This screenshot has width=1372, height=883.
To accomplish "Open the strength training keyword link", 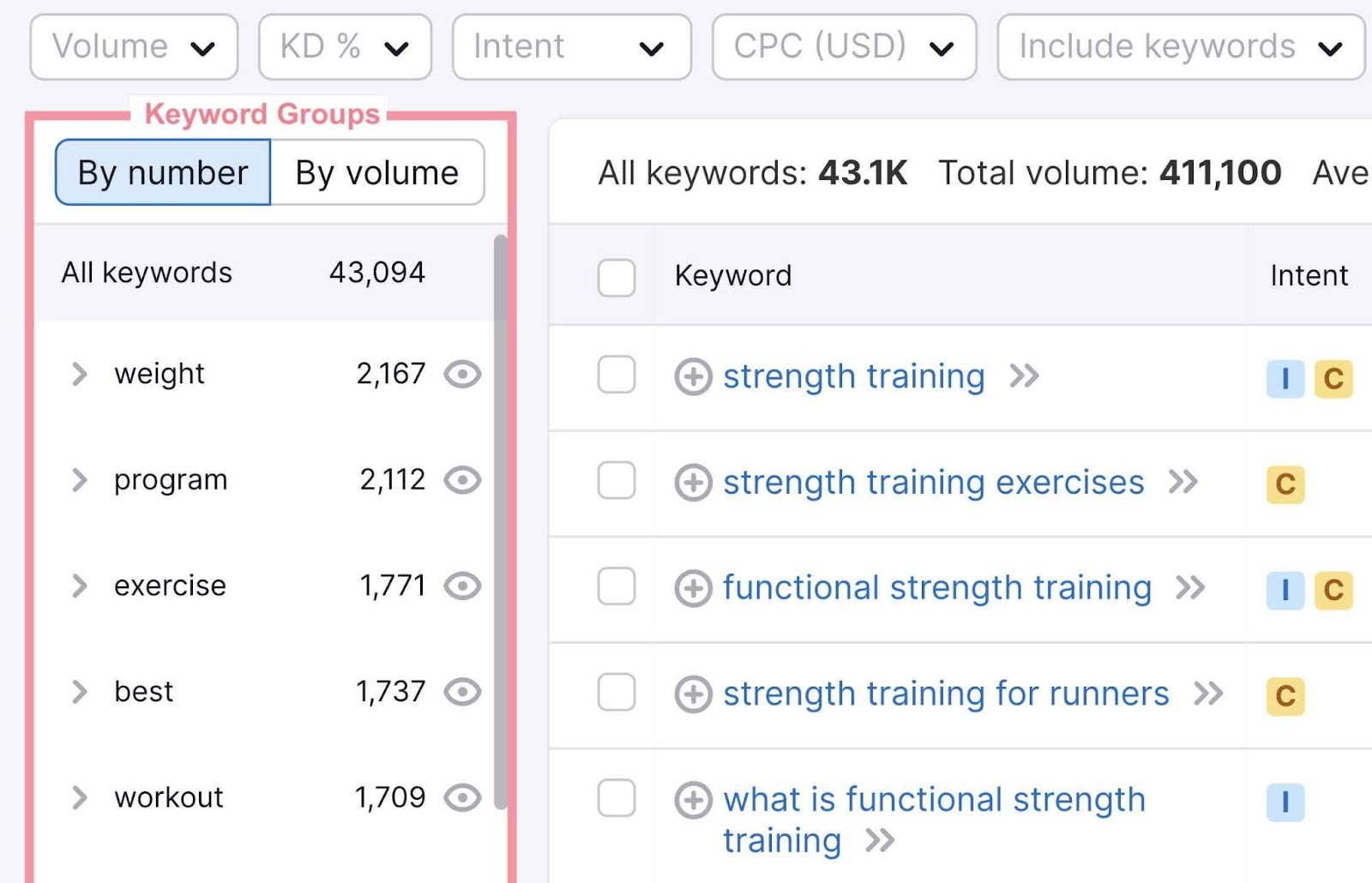I will (853, 375).
